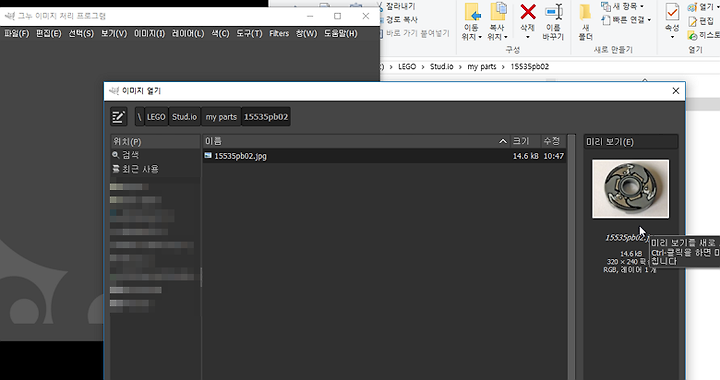Viewport: 720px width, 380px height.
Task: Go to my parts folder in dialog path bar
Action: pyautogui.click(x=221, y=117)
